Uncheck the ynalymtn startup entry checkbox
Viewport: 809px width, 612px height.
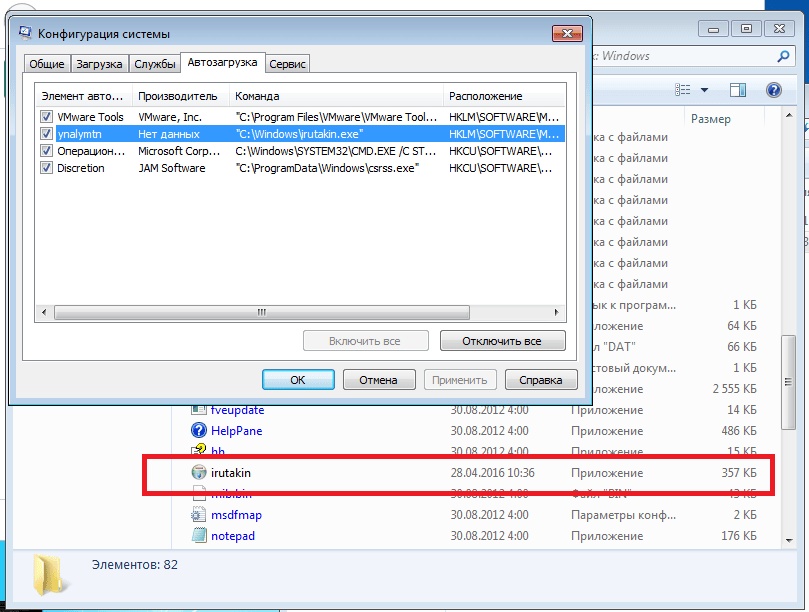(46, 134)
